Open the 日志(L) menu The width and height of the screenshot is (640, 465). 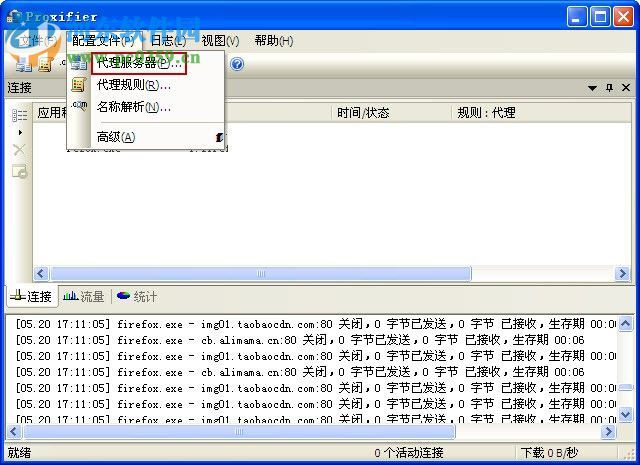168,41
